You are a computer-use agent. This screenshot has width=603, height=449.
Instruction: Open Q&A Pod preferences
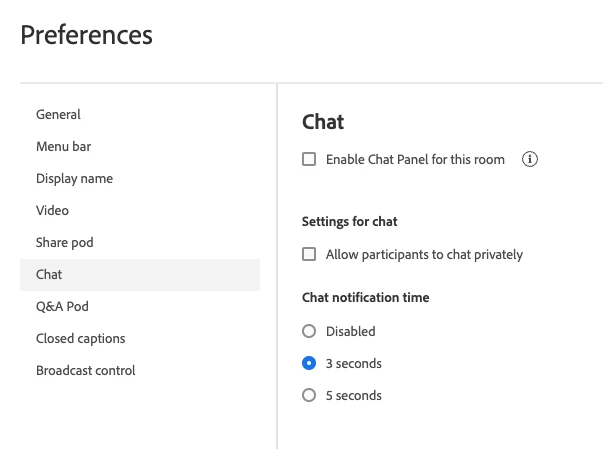[62, 307]
